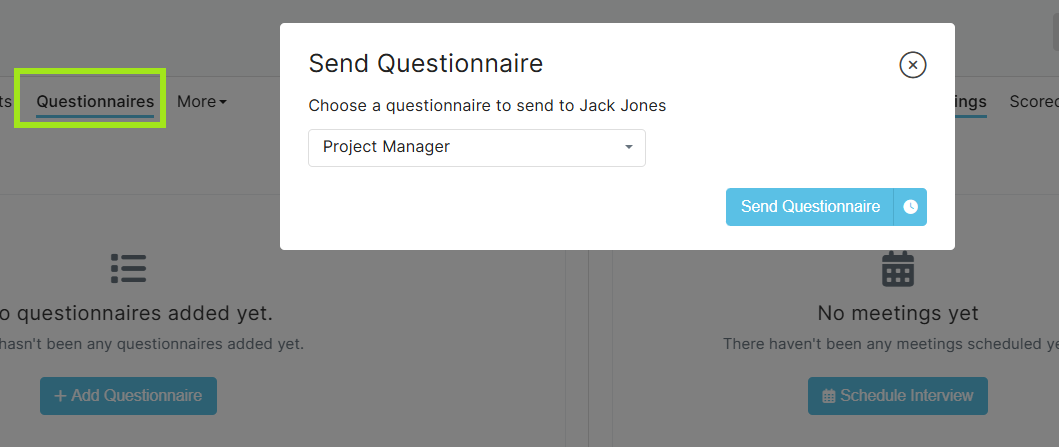Expand the More menu
Viewport: 1059px width, 447px height.
[x=202, y=102]
